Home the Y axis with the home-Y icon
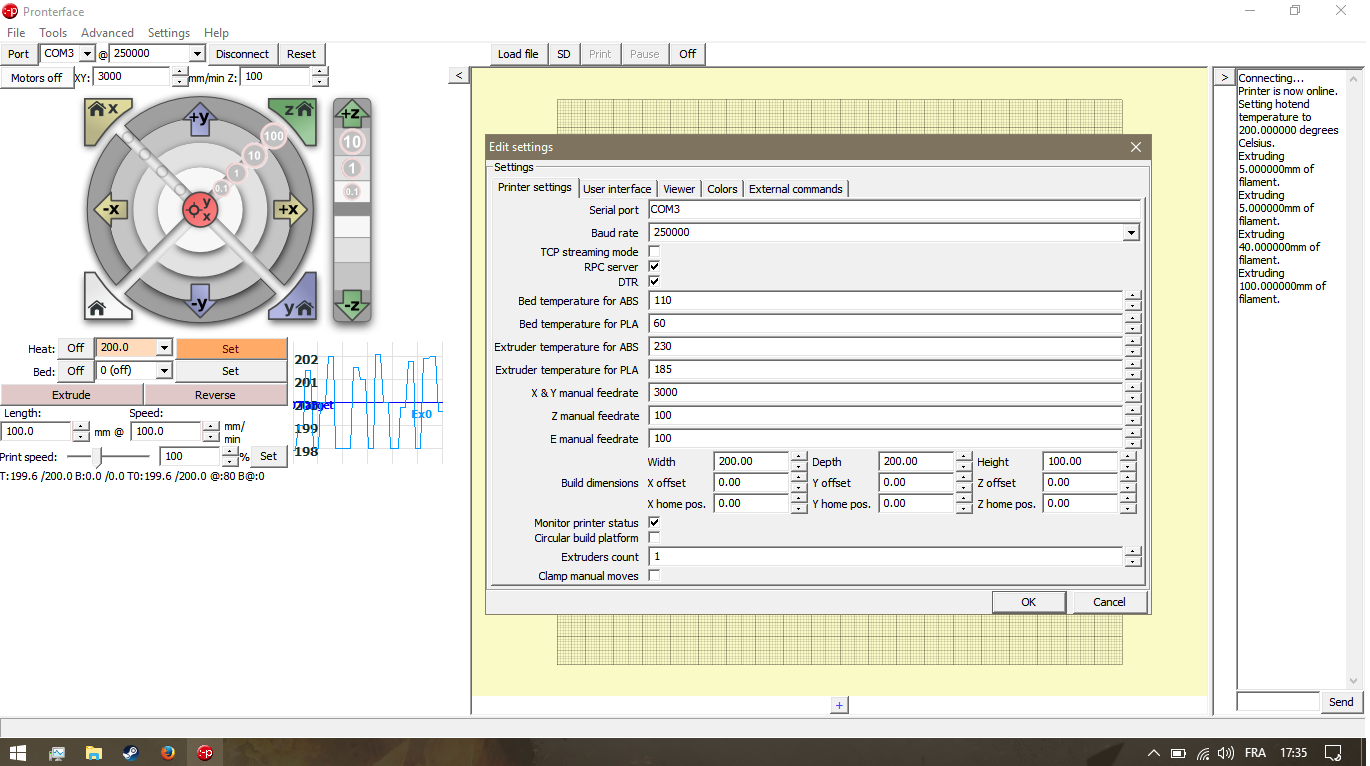Image resolution: width=1370 pixels, height=766 pixels. [298, 303]
